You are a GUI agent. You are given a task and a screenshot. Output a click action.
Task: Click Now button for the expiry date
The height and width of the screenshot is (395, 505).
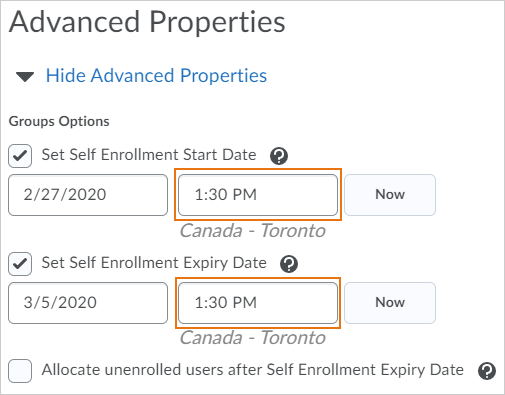click(x=390, y=303)
